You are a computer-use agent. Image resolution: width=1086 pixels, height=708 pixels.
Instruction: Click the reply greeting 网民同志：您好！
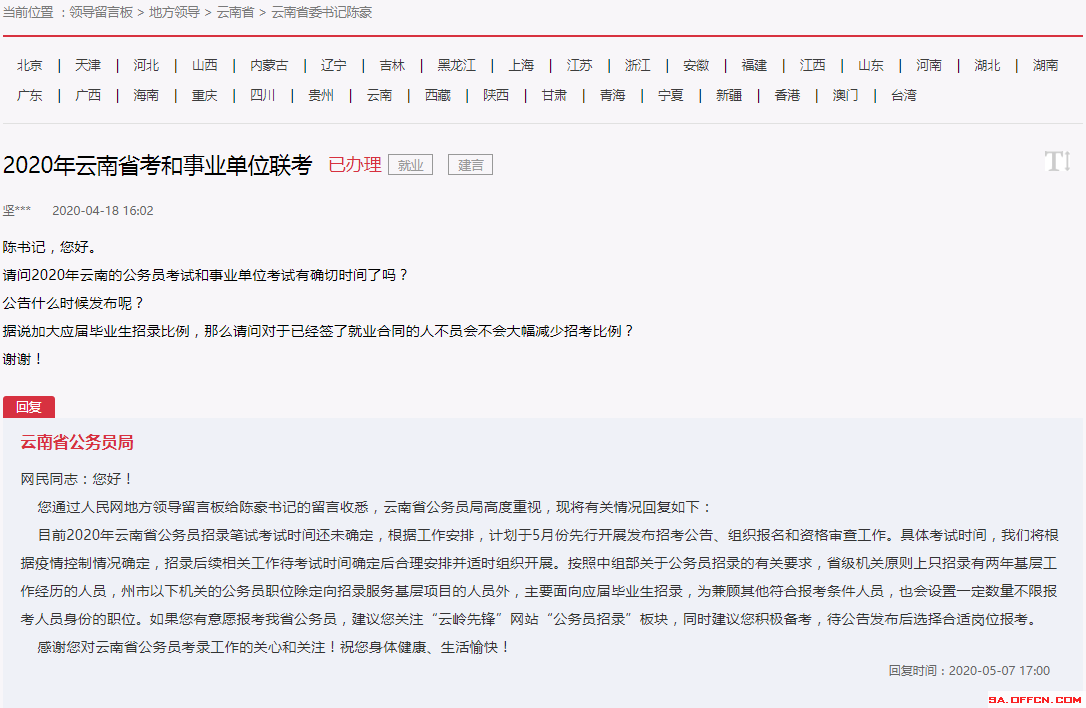(x=77, y=479)
